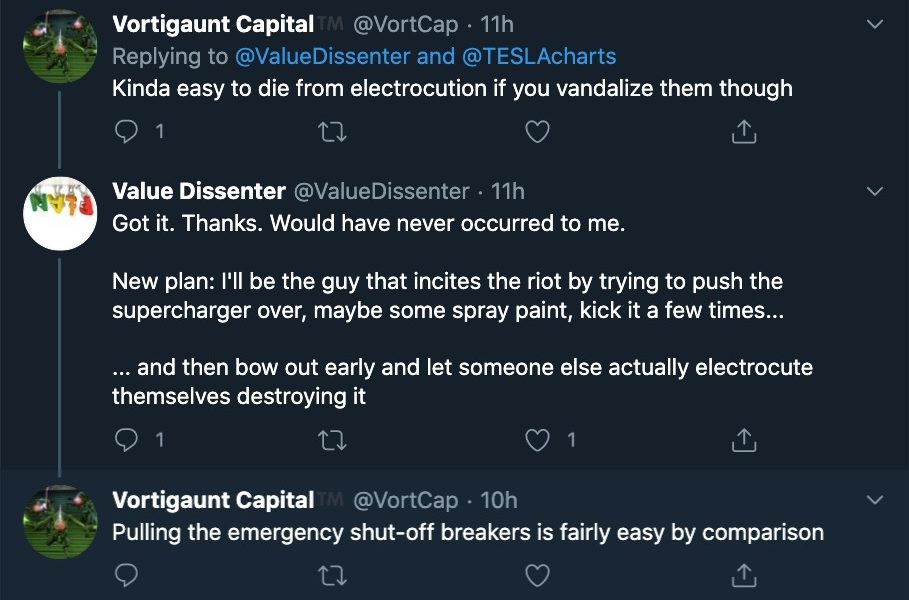Retweet the emergency shut-off breakers tweet
Screen dimensions: 909x600
[333, 576]
